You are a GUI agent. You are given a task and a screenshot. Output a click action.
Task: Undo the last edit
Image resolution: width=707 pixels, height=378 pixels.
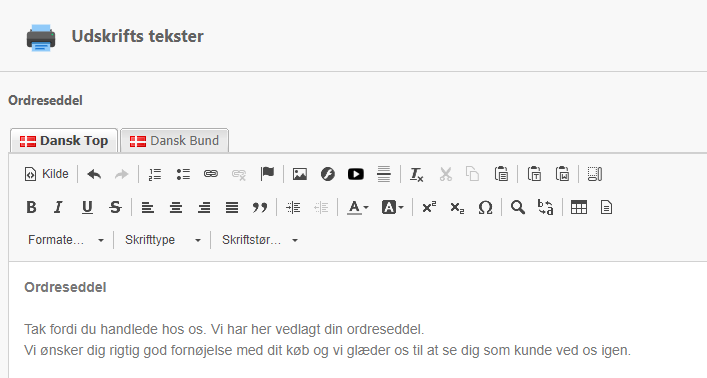tap(94, 174)
